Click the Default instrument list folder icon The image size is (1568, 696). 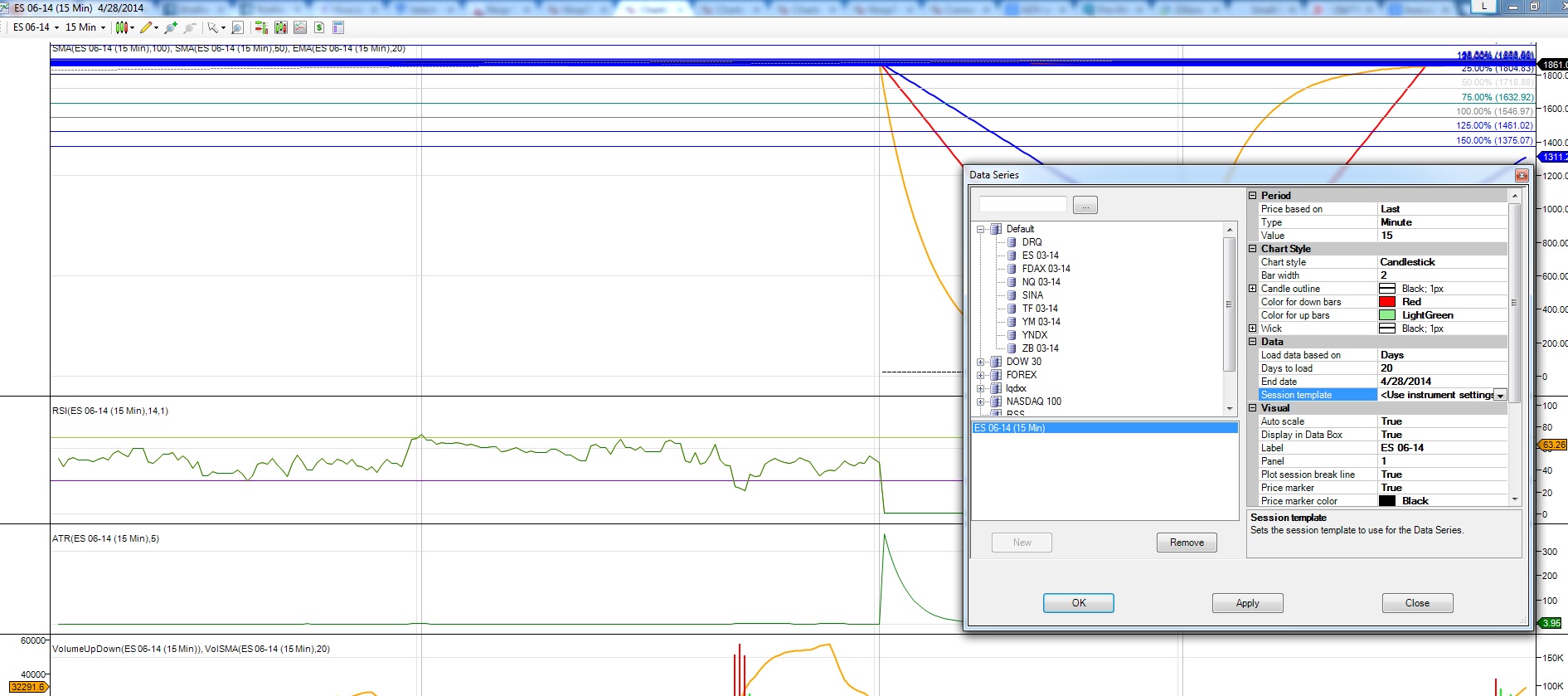point(996,229)
